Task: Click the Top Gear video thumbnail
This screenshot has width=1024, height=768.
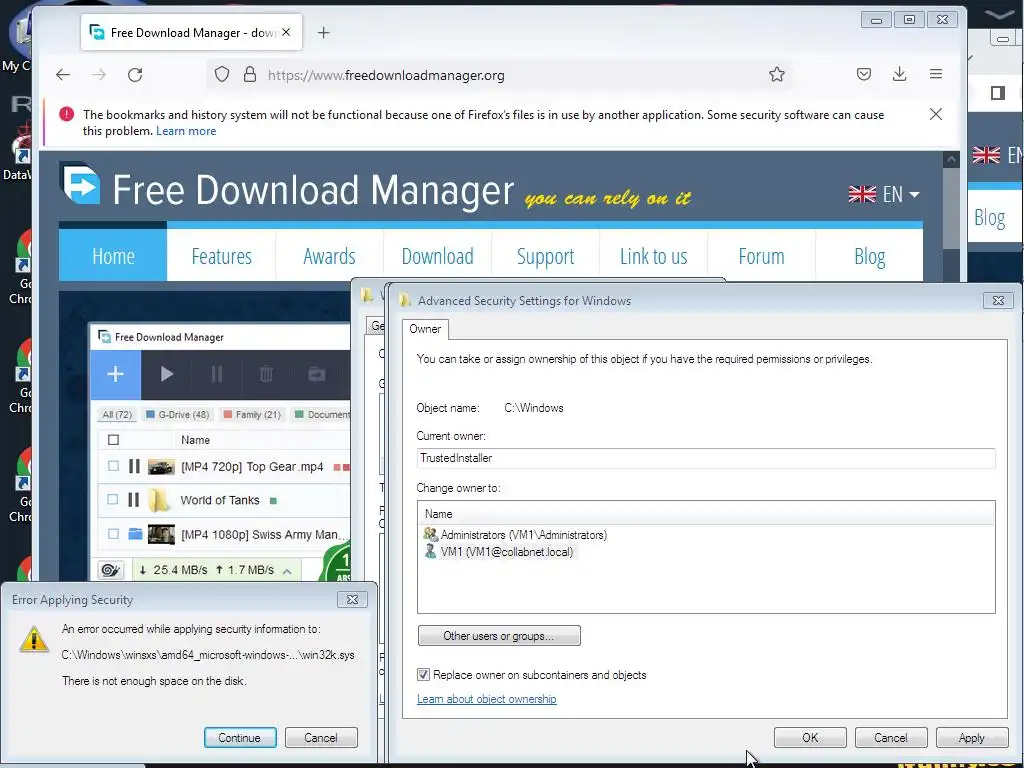Action: (161, 466)
